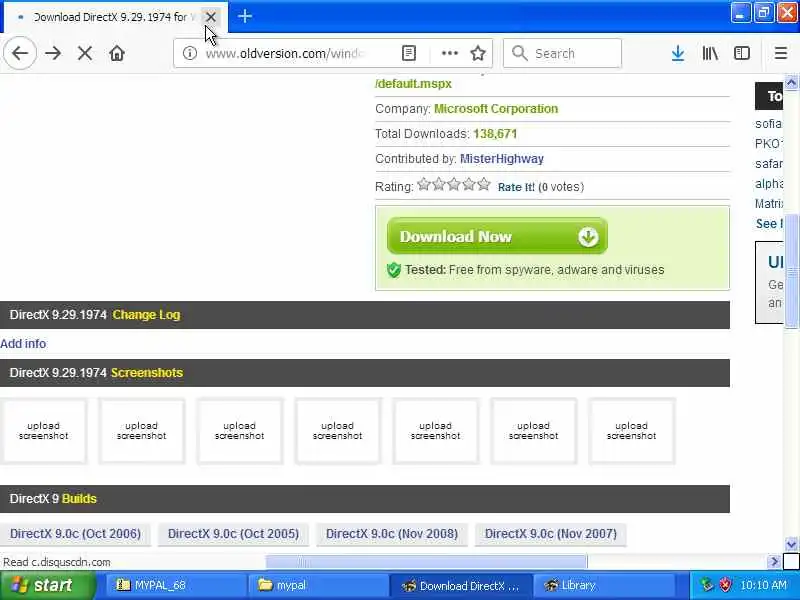
Task: Select the Download DirectX 9.29.1974 tab
Action: point(110,17)
